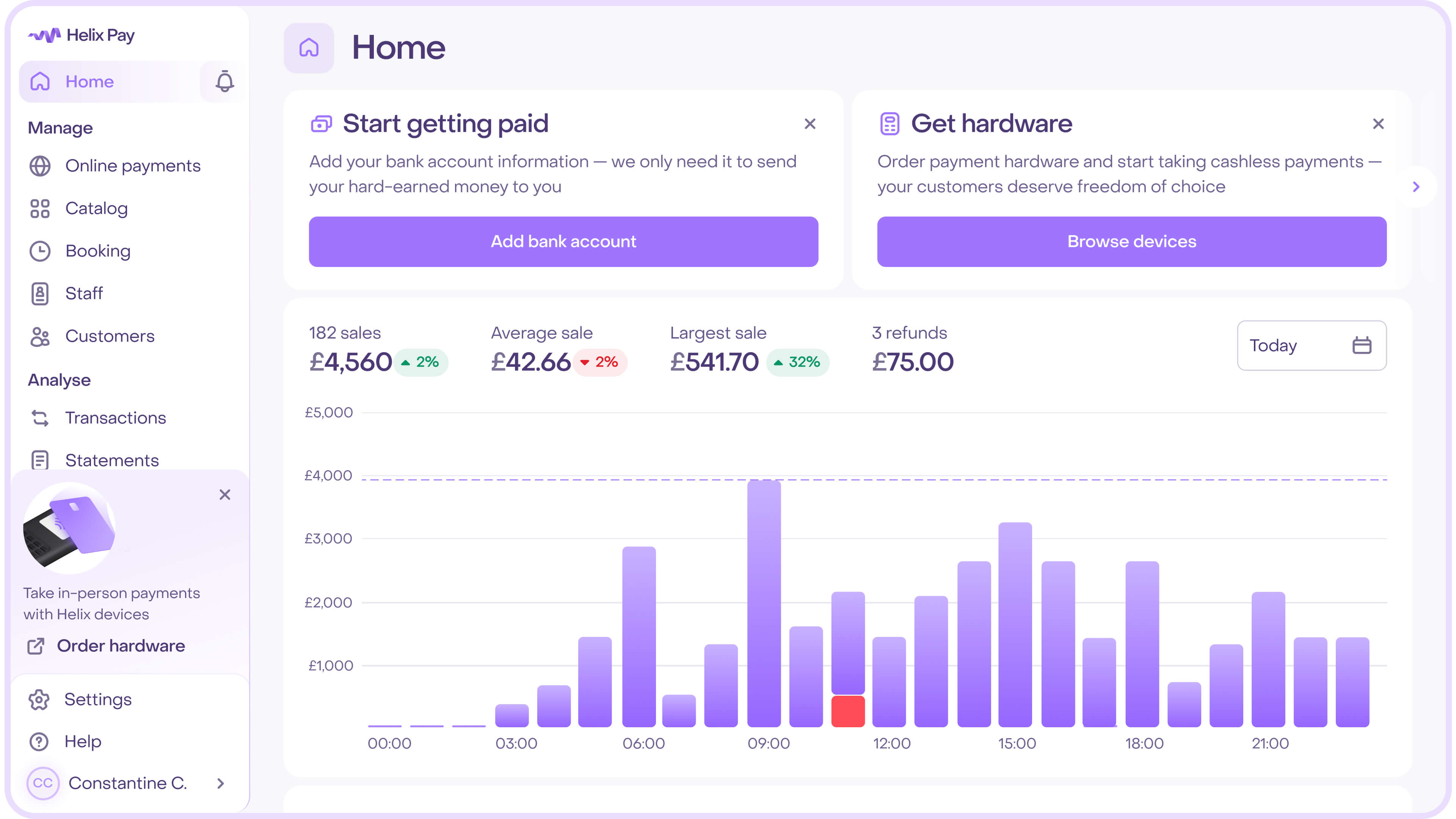Click the Customers people icon

[x=39, y=336]
